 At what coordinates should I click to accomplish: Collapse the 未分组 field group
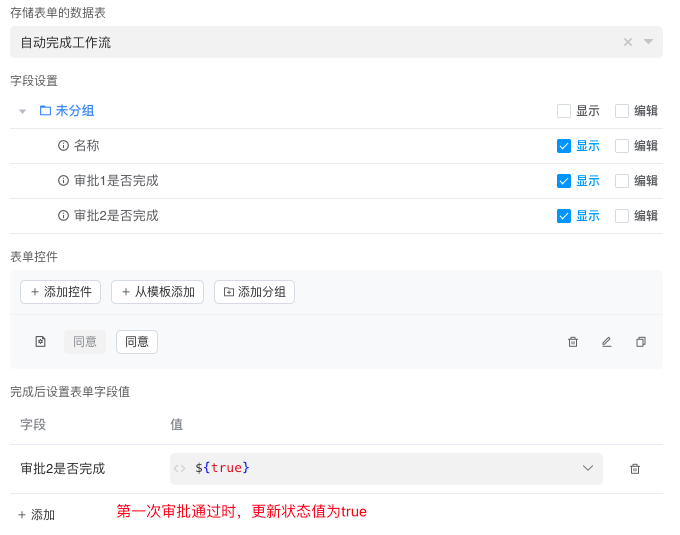click(x=22, y=111)
